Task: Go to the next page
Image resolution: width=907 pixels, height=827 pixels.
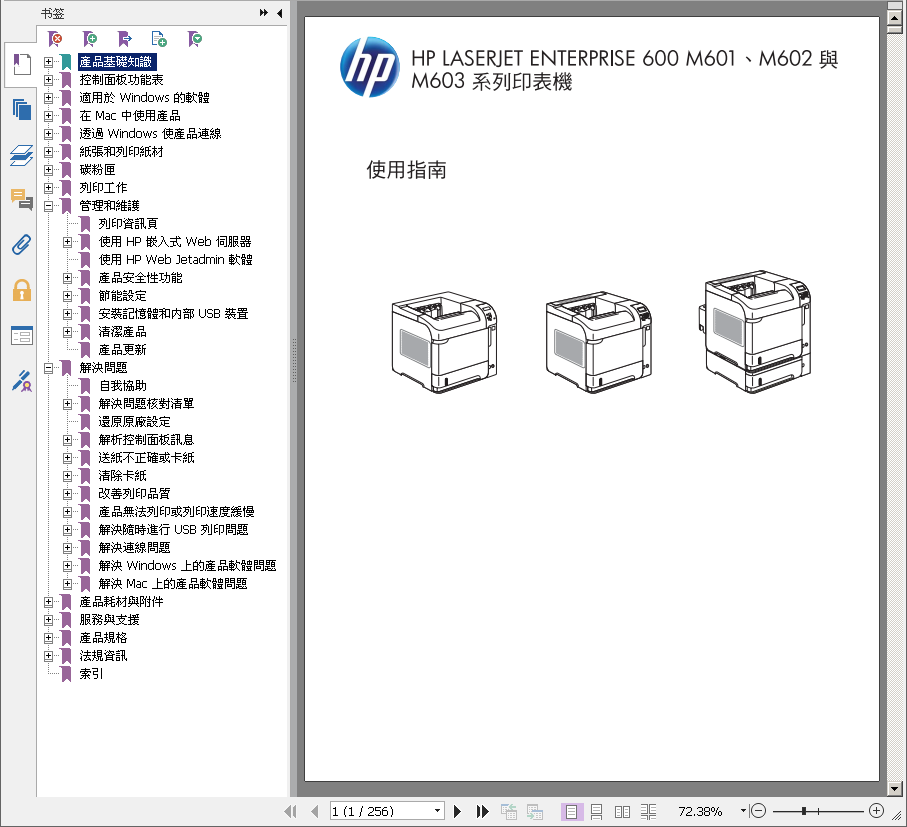Action: tap(457, 811)
